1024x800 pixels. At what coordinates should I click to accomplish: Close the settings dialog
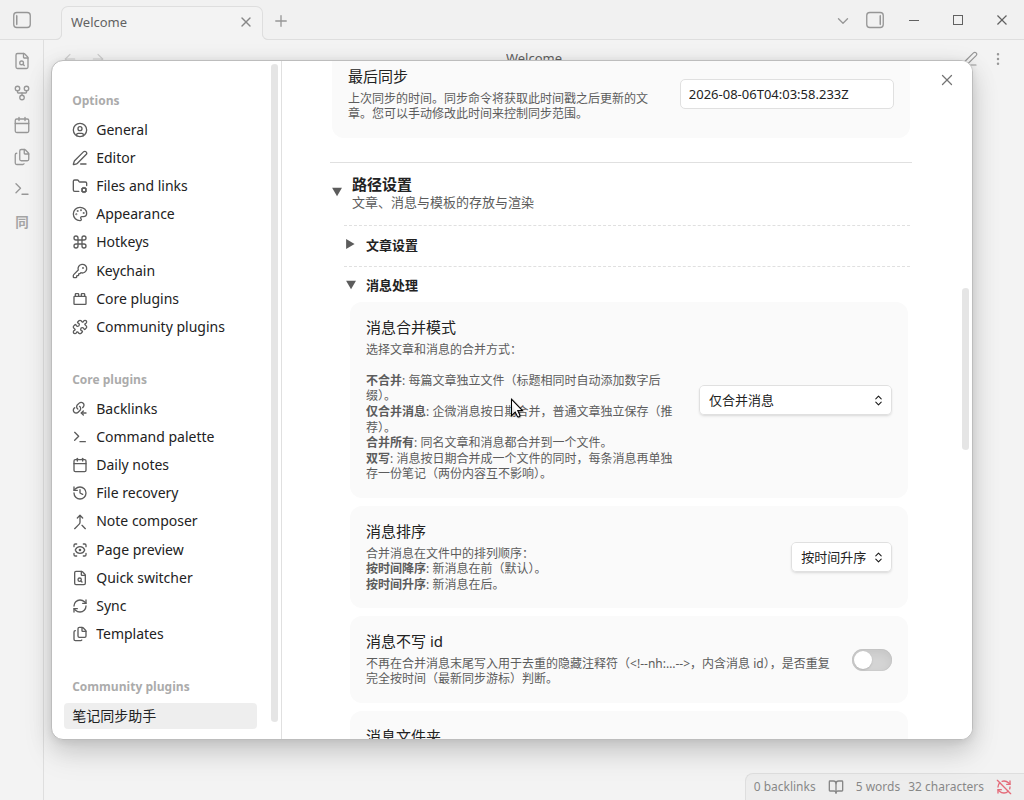947,80
